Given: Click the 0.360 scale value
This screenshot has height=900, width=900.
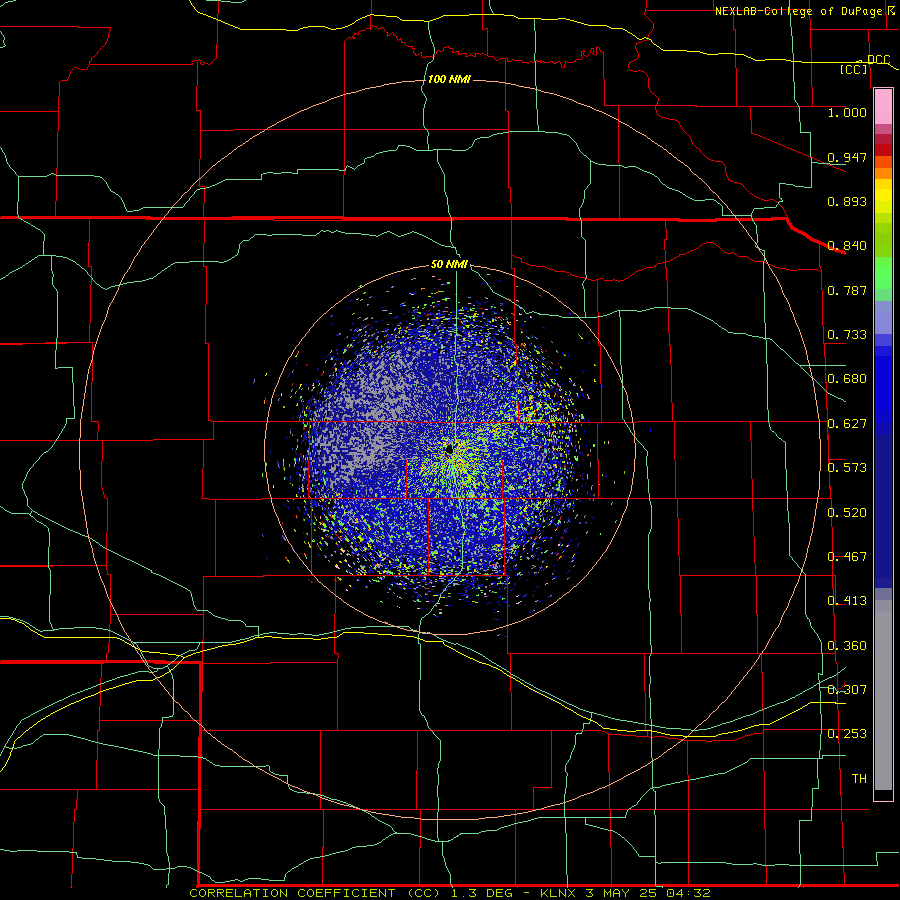Looking at the screenshot, I should click(x=847, y=646).
